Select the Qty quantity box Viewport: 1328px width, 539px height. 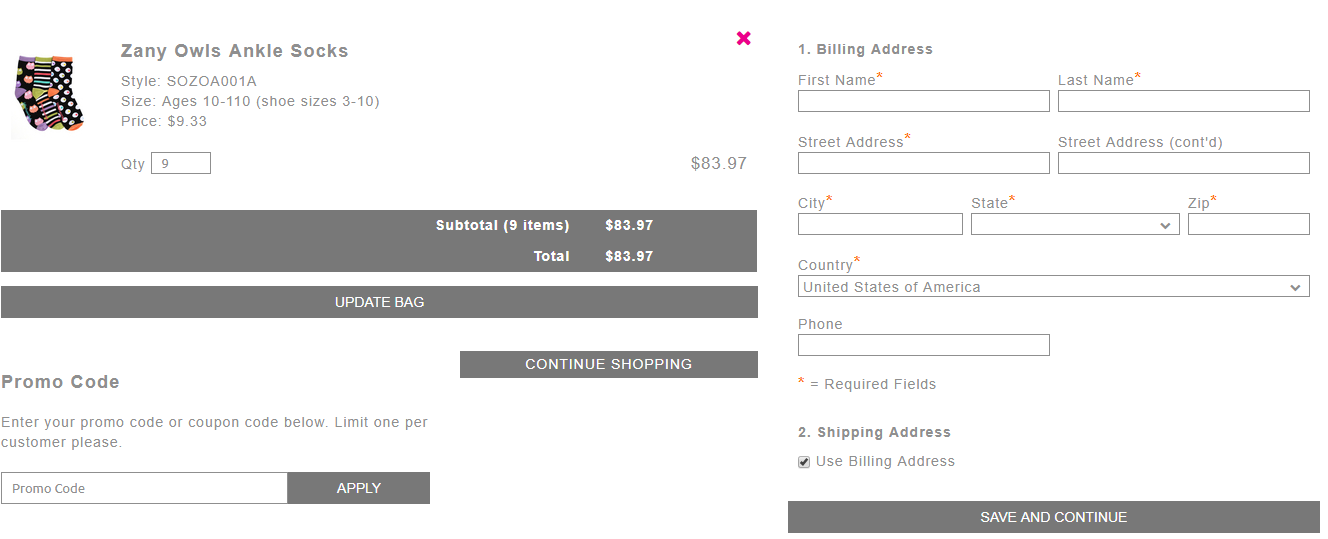click(181, 163)
